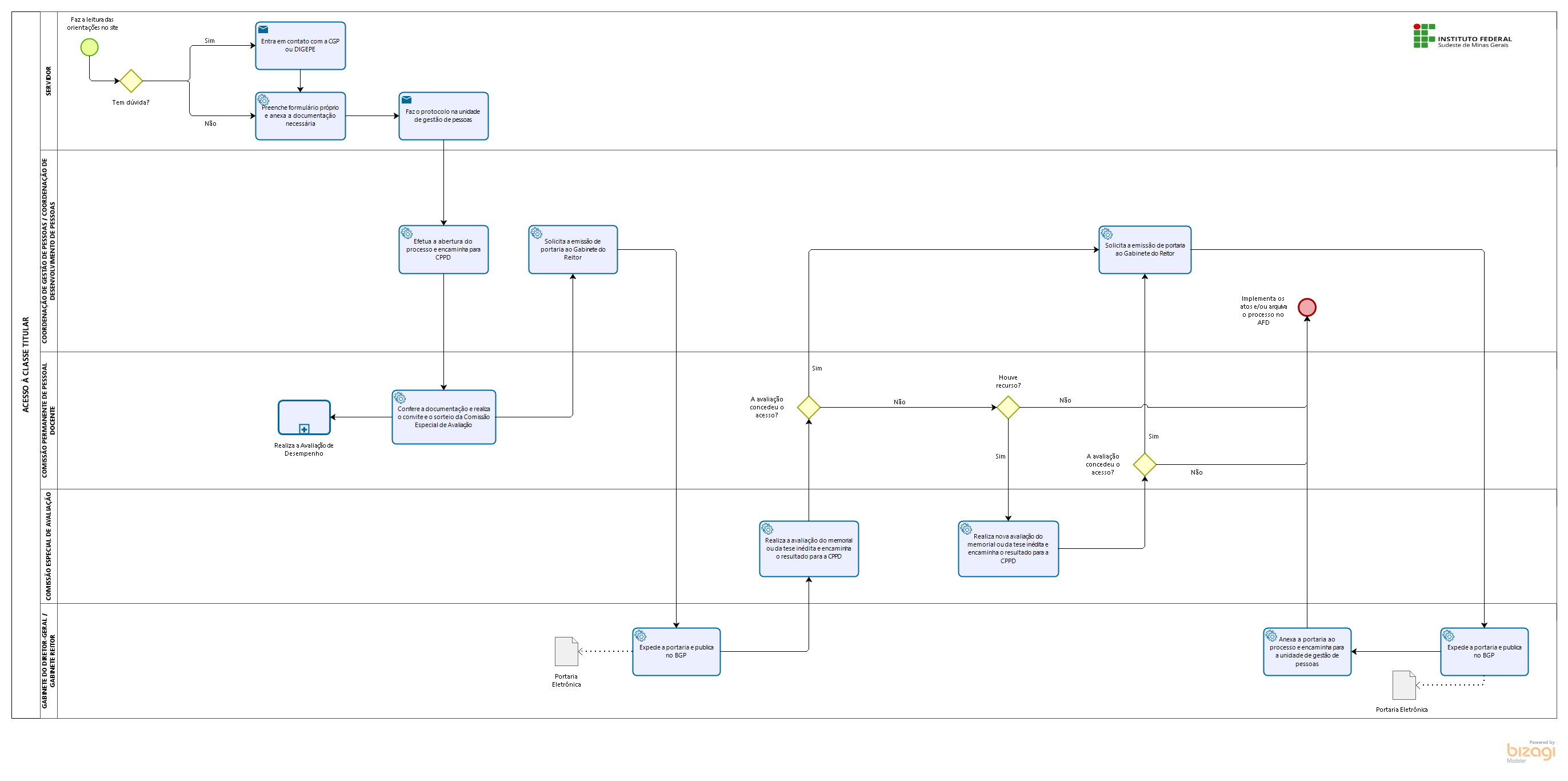The height and width of the screenshot is (781, 1568).
Task: Click envelope icon on 'Faz o protocolo' task
Action: tap(407, 100)
